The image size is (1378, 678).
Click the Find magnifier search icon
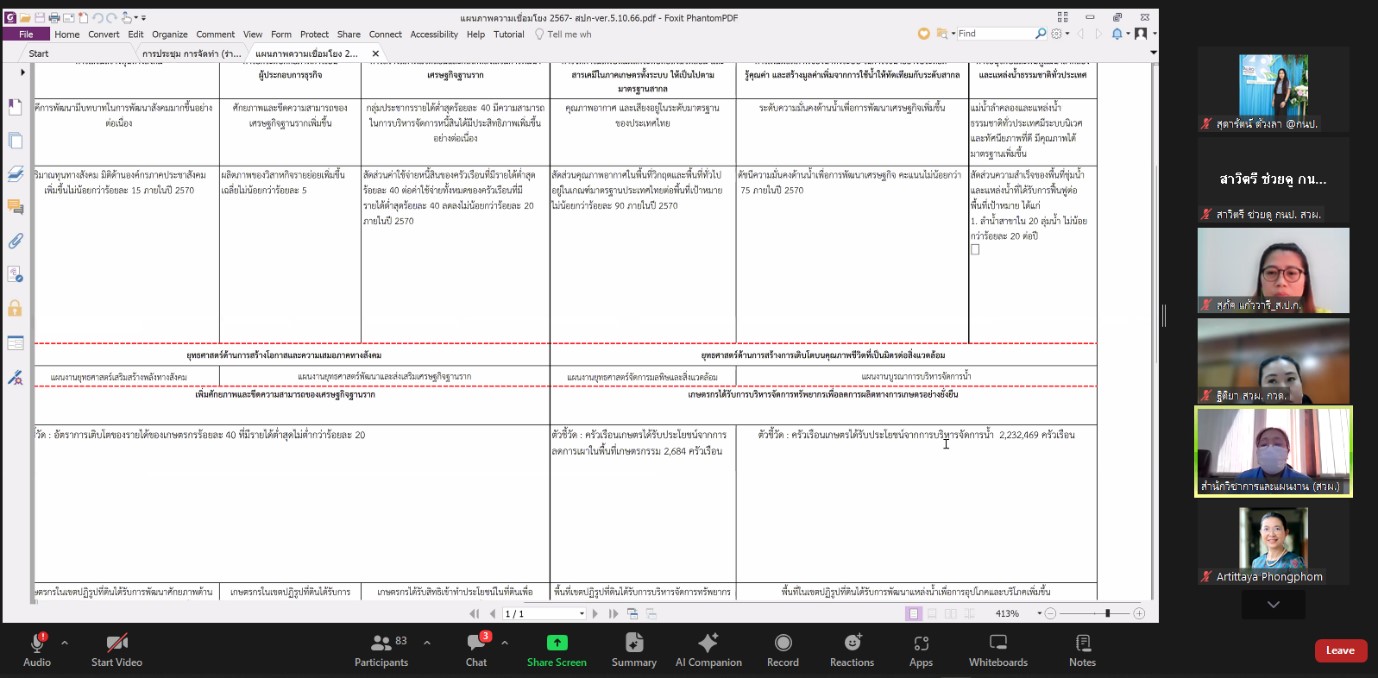[1041, 33]
